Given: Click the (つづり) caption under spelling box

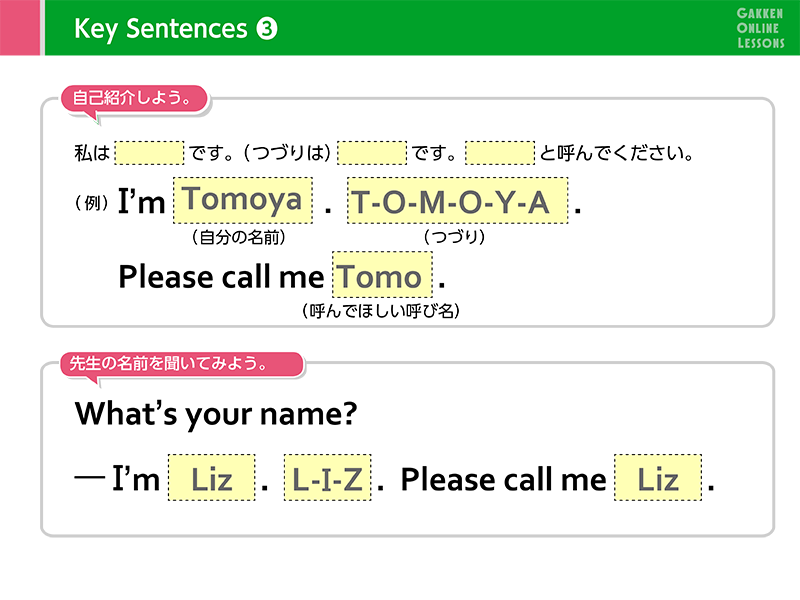Looking at the screenshot, I should [454, 238].
